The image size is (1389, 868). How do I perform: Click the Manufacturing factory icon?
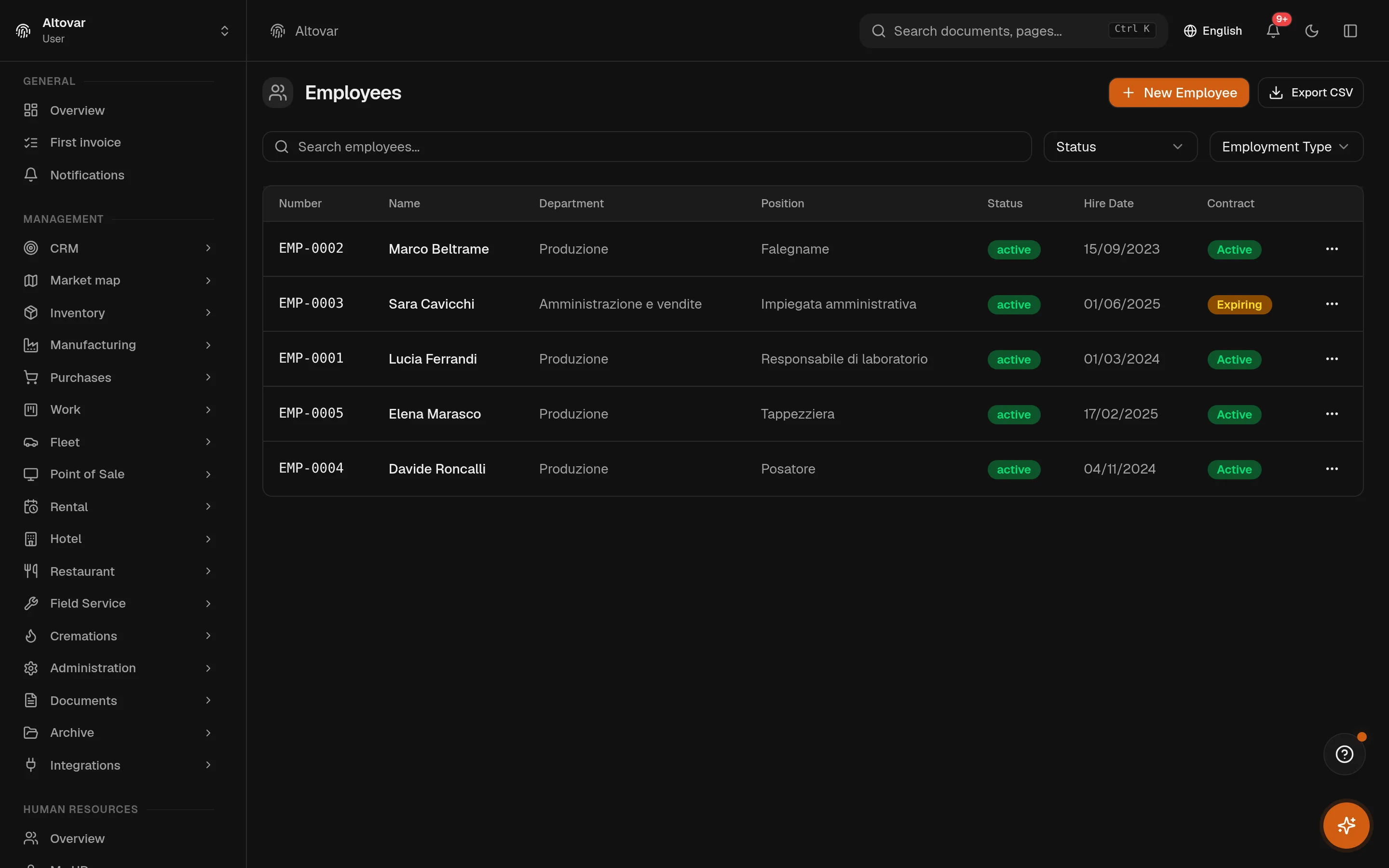31,345
